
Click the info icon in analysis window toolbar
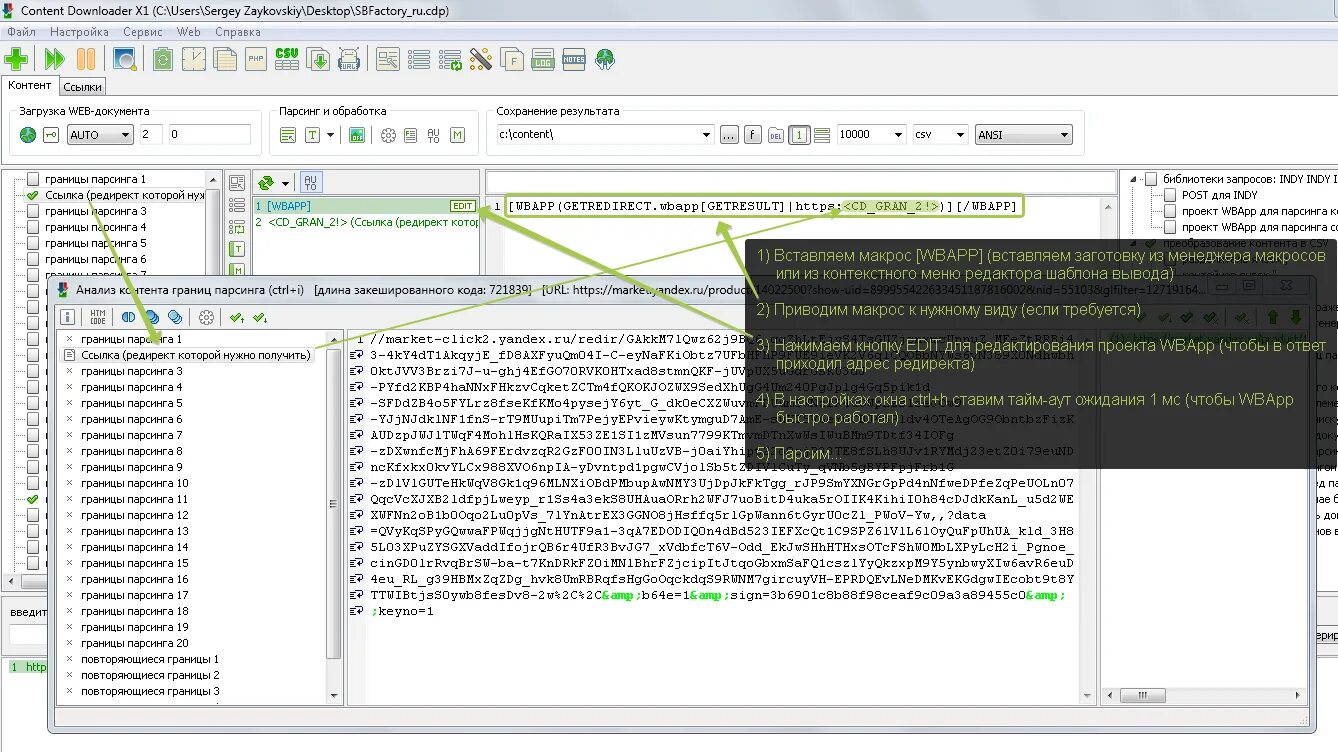point(68,317)
